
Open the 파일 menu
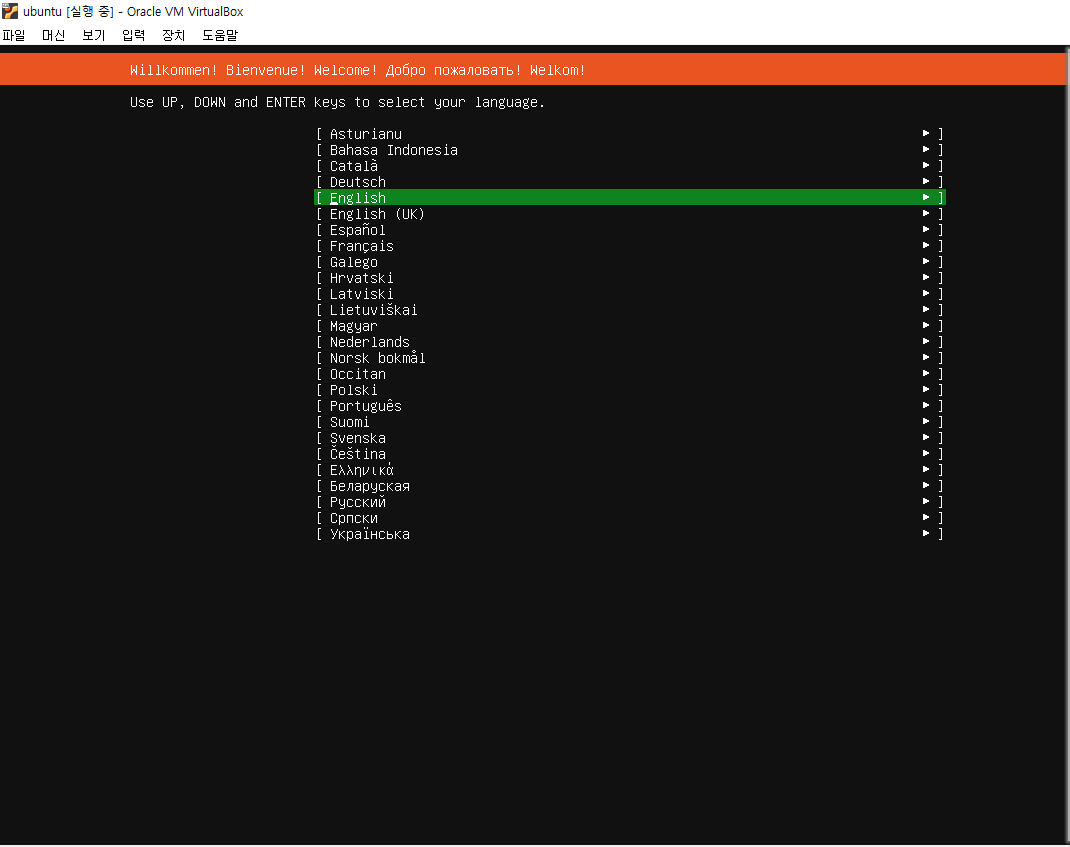pyautogui.click(x=14, y=35)
